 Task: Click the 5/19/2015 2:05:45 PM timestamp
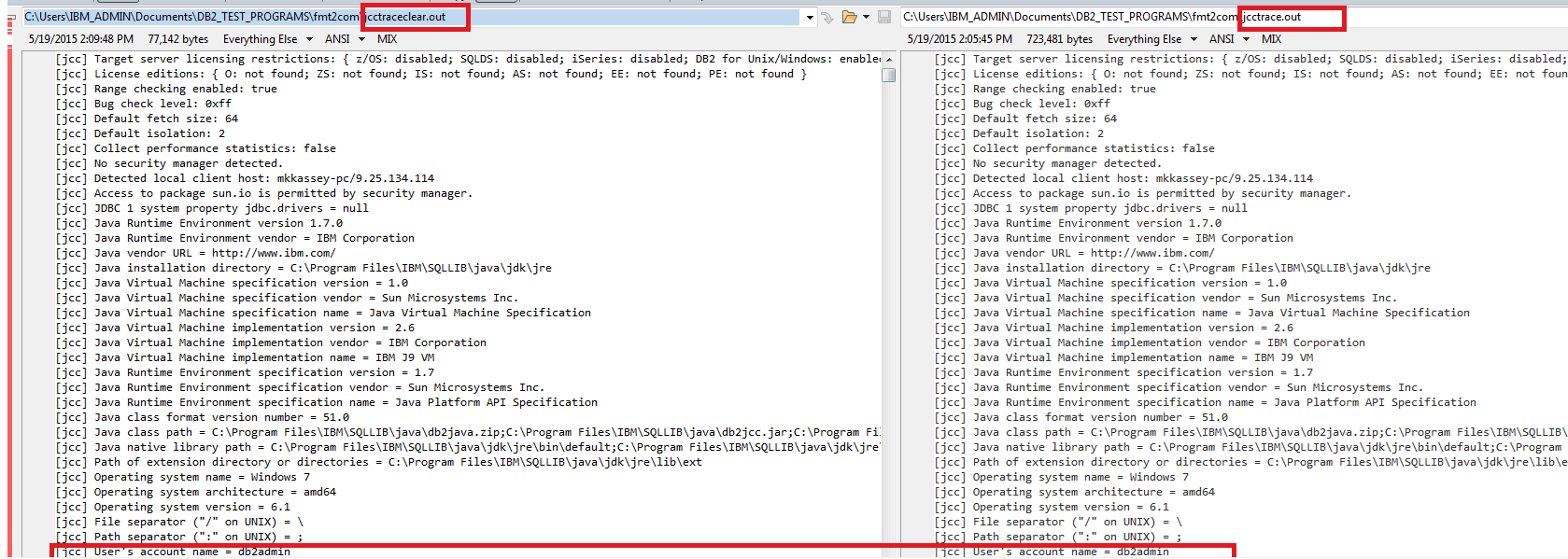tap(960, 39)
